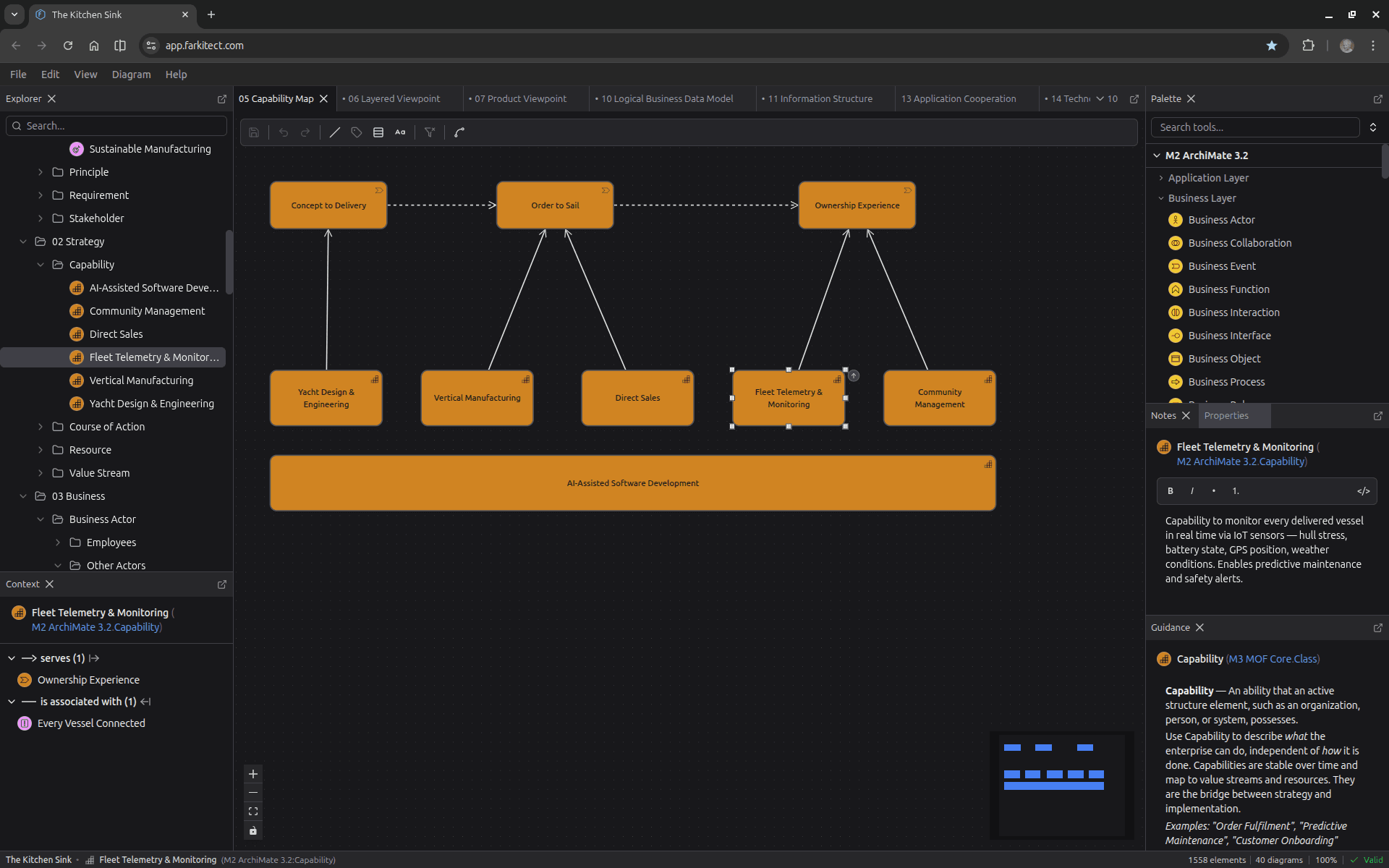The height and width of the screenshot is (868, 1389).
Task: Pop out the Guidance panel
Action: coord(1378,628)
